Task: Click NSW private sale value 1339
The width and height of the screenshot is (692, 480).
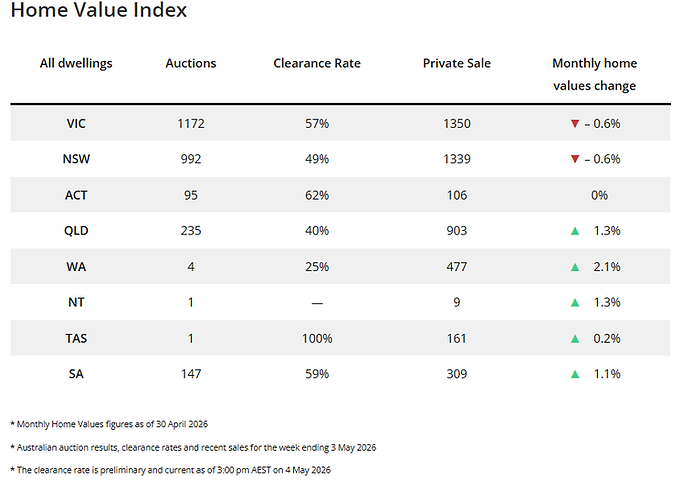Action: tap(457, 159)
